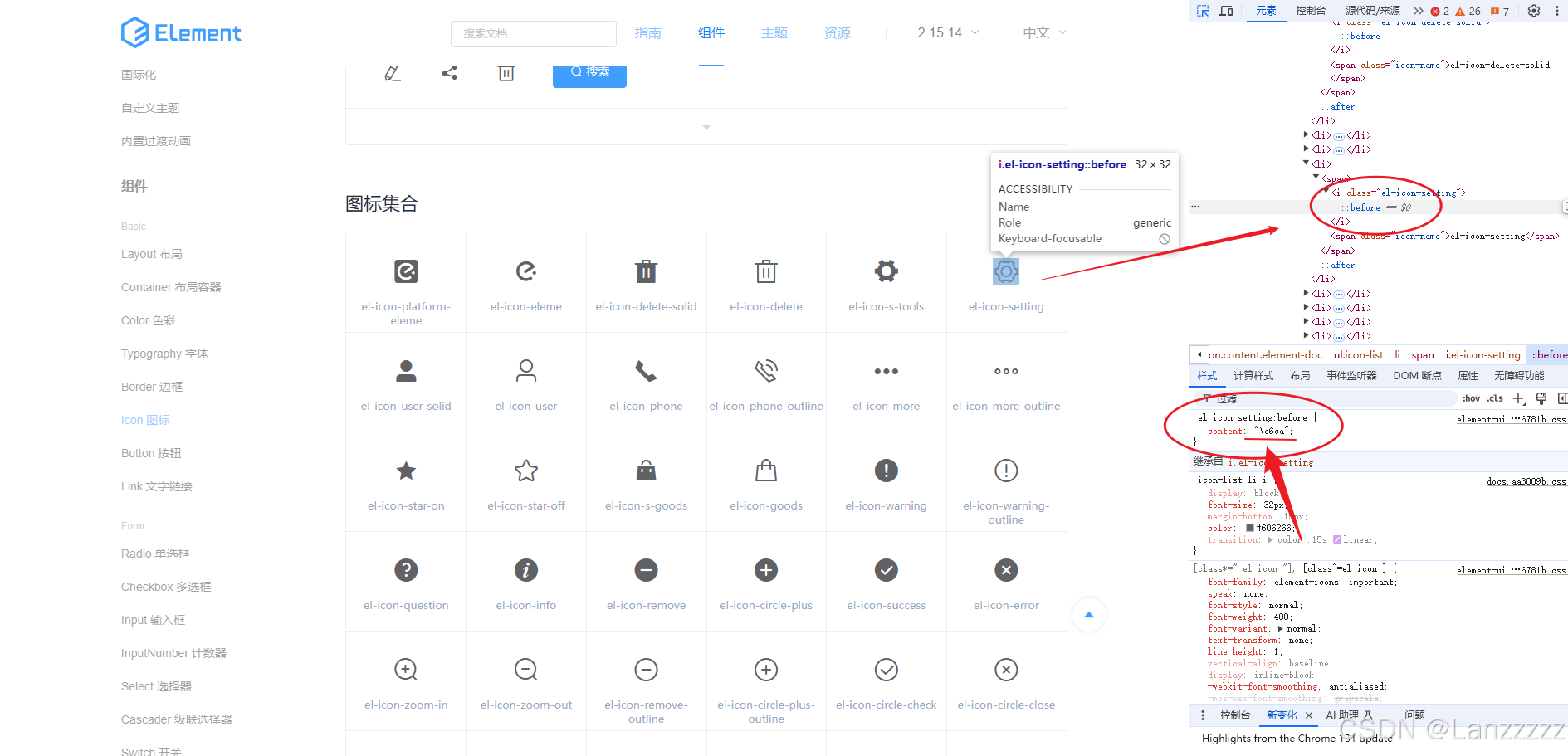The image size is (1568, 756).
Task: Toggle :hov pseudo-class states in Styles panel
Action: pos(1471,398)
